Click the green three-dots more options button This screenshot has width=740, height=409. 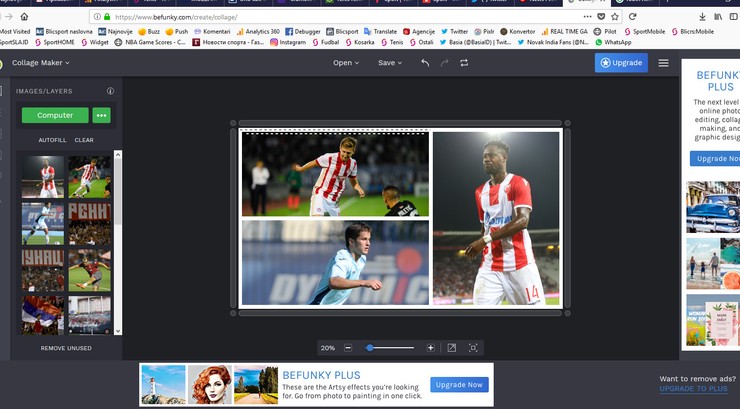click(102, 115)
